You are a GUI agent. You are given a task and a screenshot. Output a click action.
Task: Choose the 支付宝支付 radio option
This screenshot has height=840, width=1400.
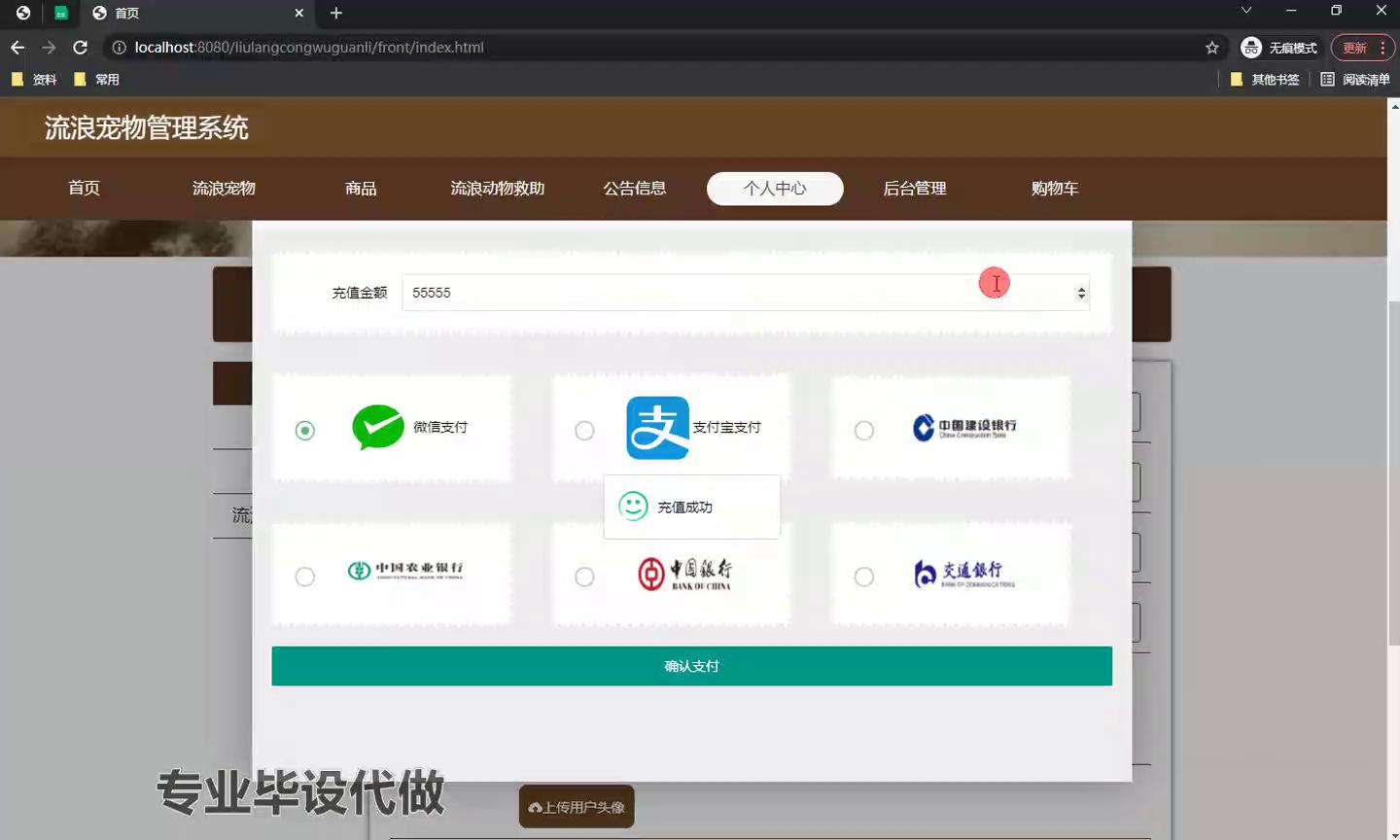click(x=584, y=431)
